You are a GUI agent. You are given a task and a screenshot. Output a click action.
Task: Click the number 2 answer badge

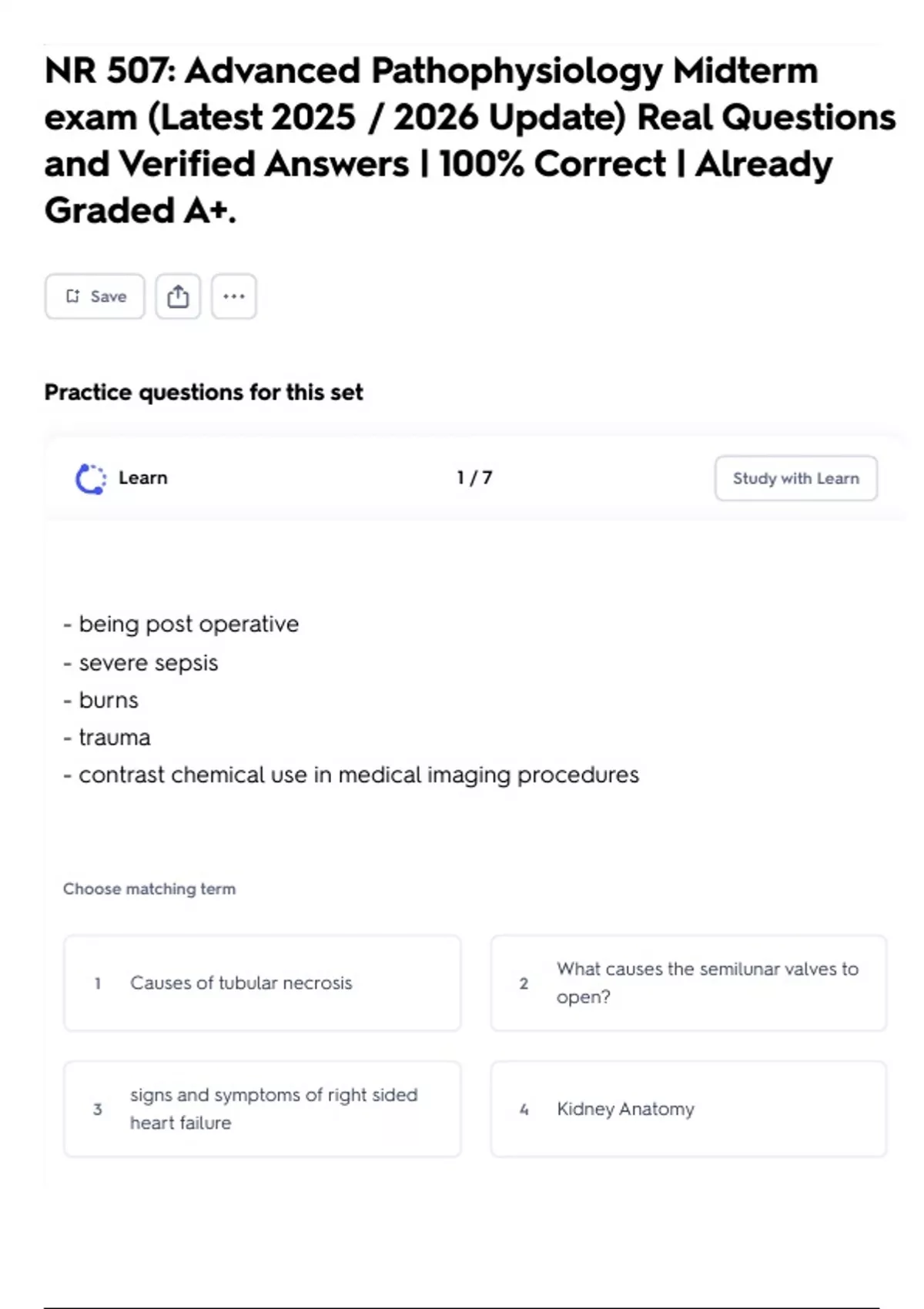[x=524, y=983]
